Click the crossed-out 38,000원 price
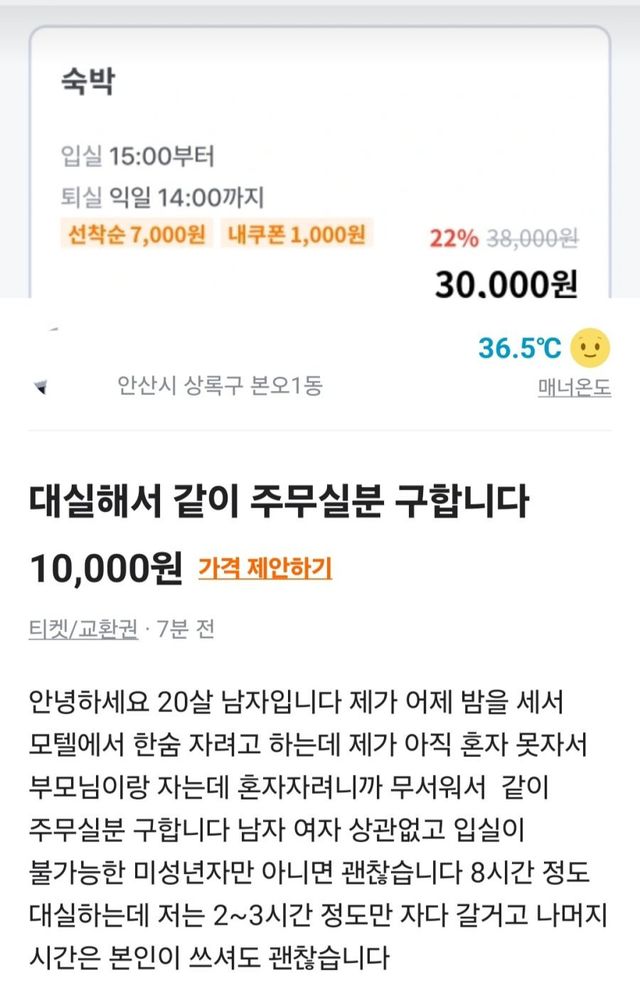The image size is (640, 984). pyautogui.click(x=532, y=238)
